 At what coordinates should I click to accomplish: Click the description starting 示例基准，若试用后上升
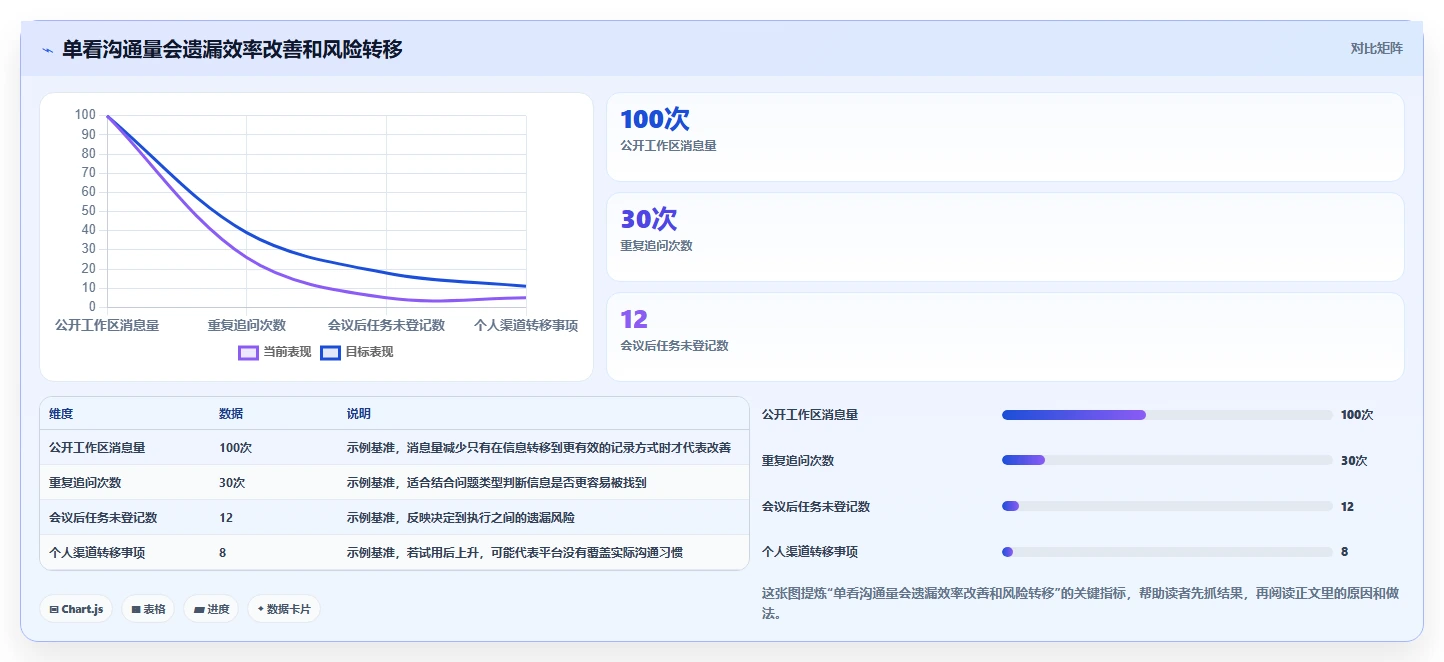[515, 552]
